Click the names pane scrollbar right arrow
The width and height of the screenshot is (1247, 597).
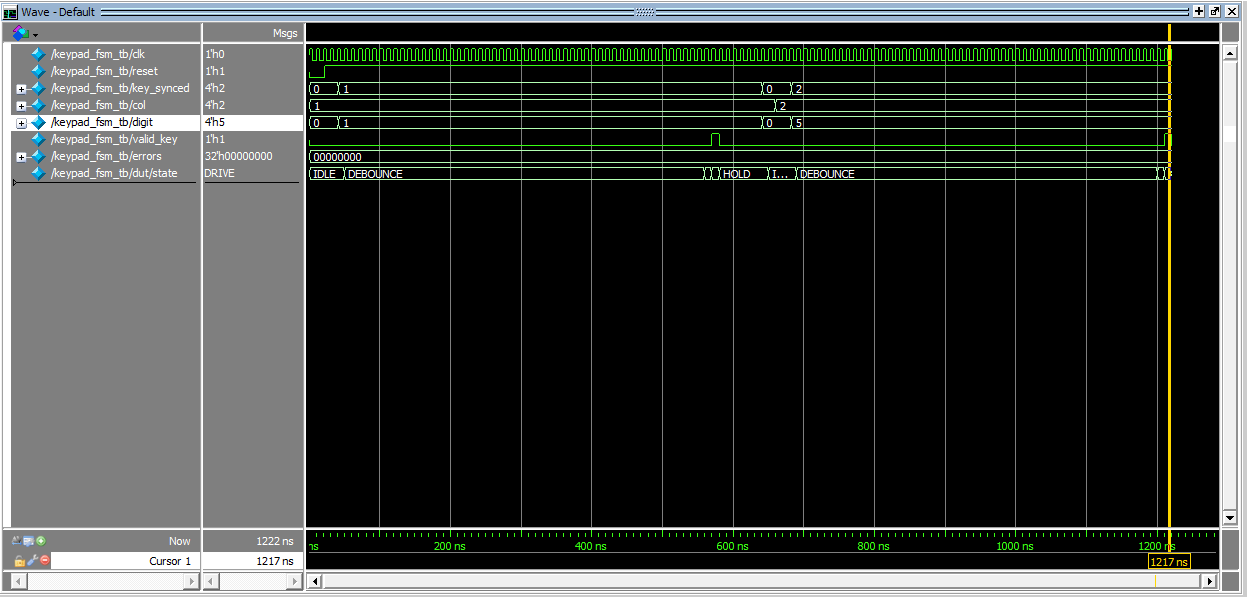(x=192, y=581)
